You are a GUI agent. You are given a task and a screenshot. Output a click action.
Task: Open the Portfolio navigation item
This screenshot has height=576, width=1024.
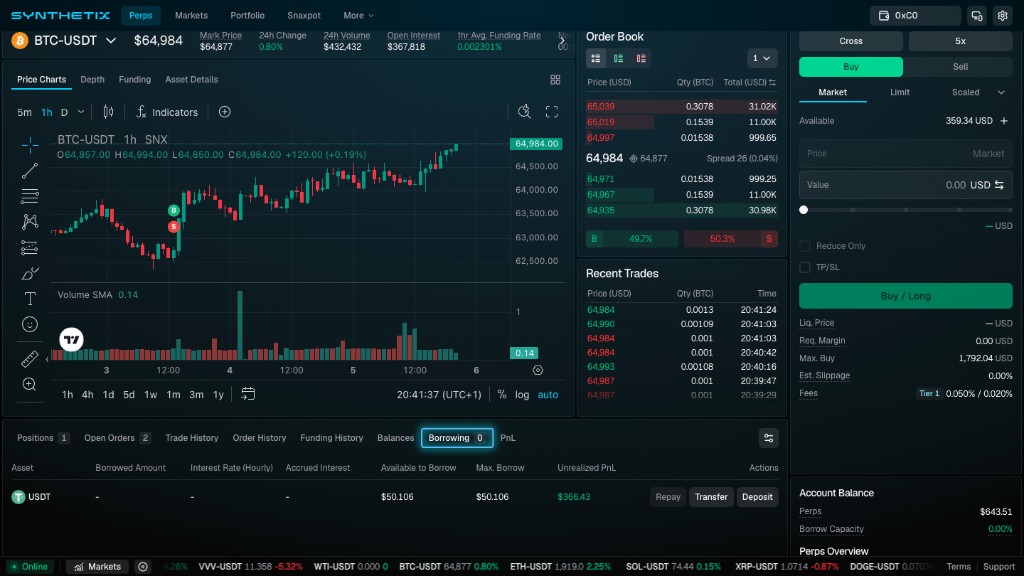click(248, 16)
